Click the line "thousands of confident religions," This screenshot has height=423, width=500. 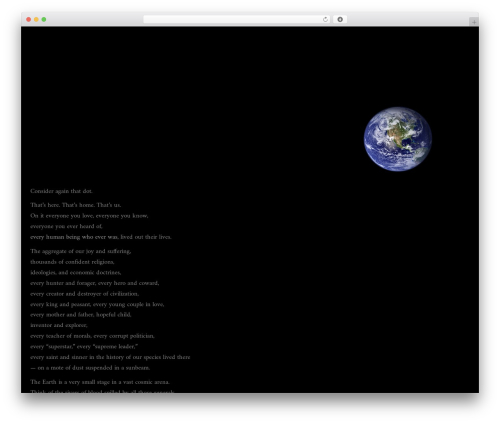coord(72,262)
